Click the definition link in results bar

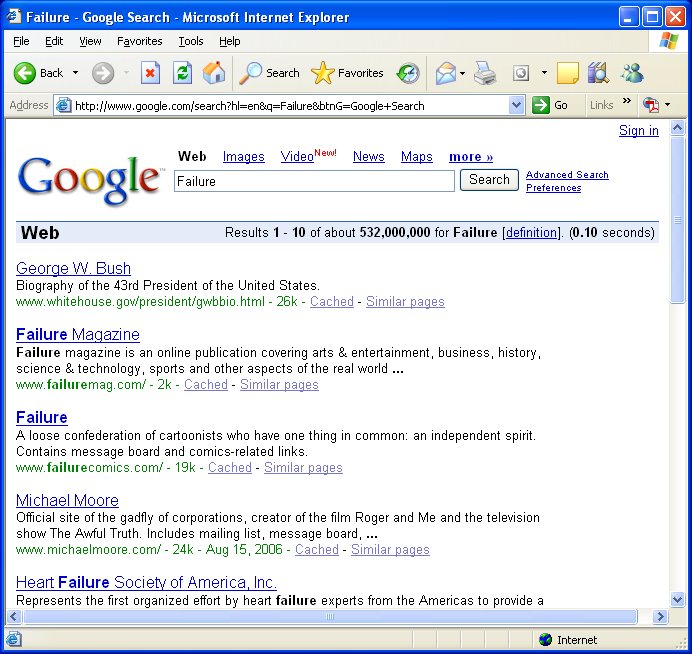[x=531, y=233]
